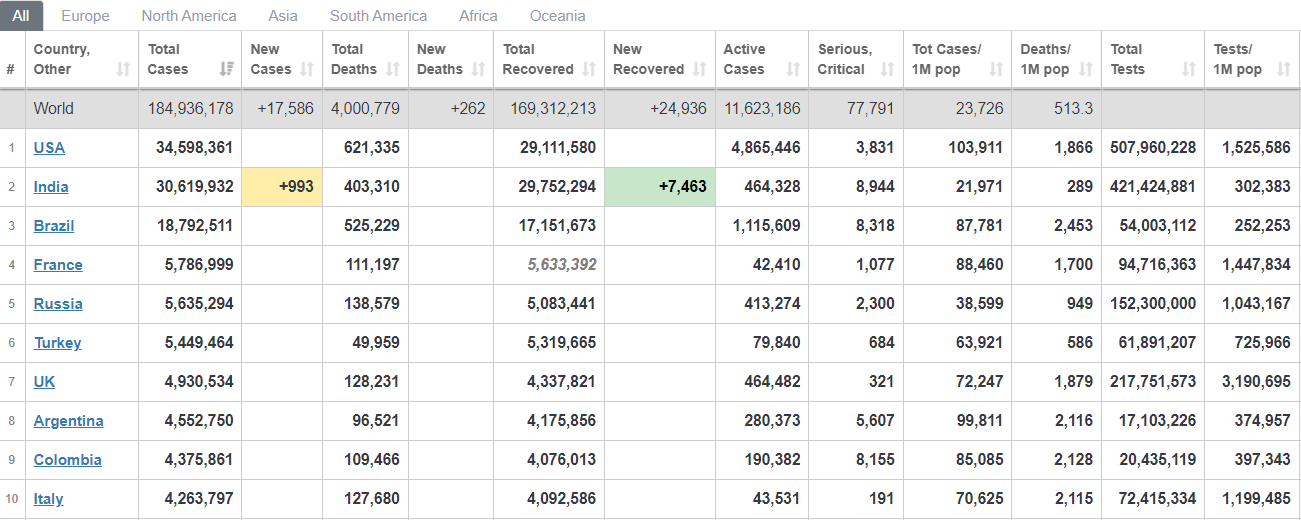Sort by Deaths/1M pop icon

(x=1085, y=69)
